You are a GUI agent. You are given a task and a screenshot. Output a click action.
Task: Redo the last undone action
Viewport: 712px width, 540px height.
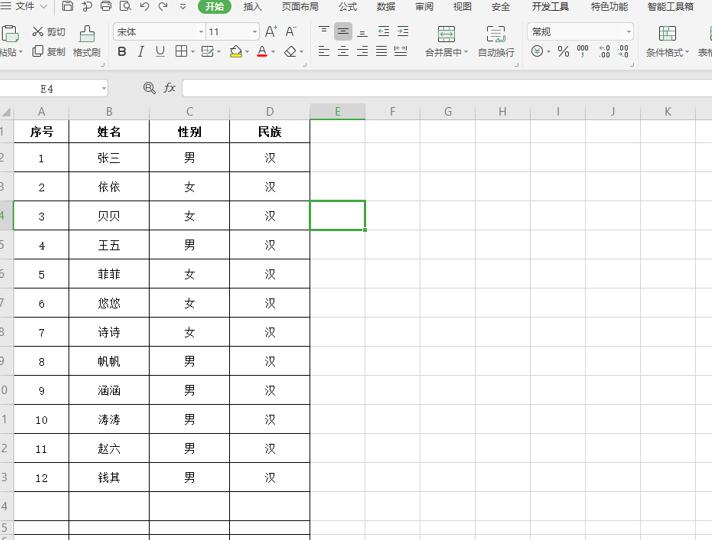pyautogui.click(x=163, y=6)
